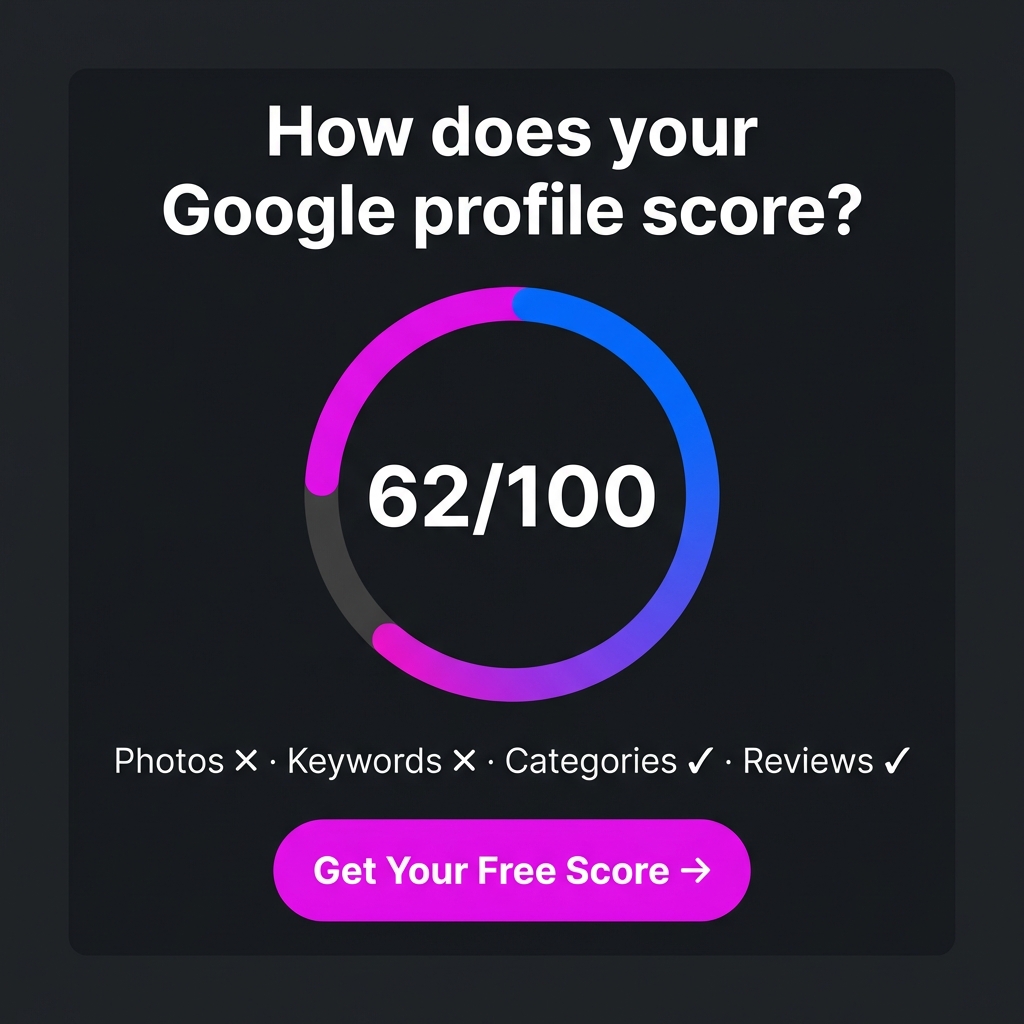Click the arrow icon in the pink button
Image resolution: width=1024 pixels, height=1024 pixels.
[696, 870]
